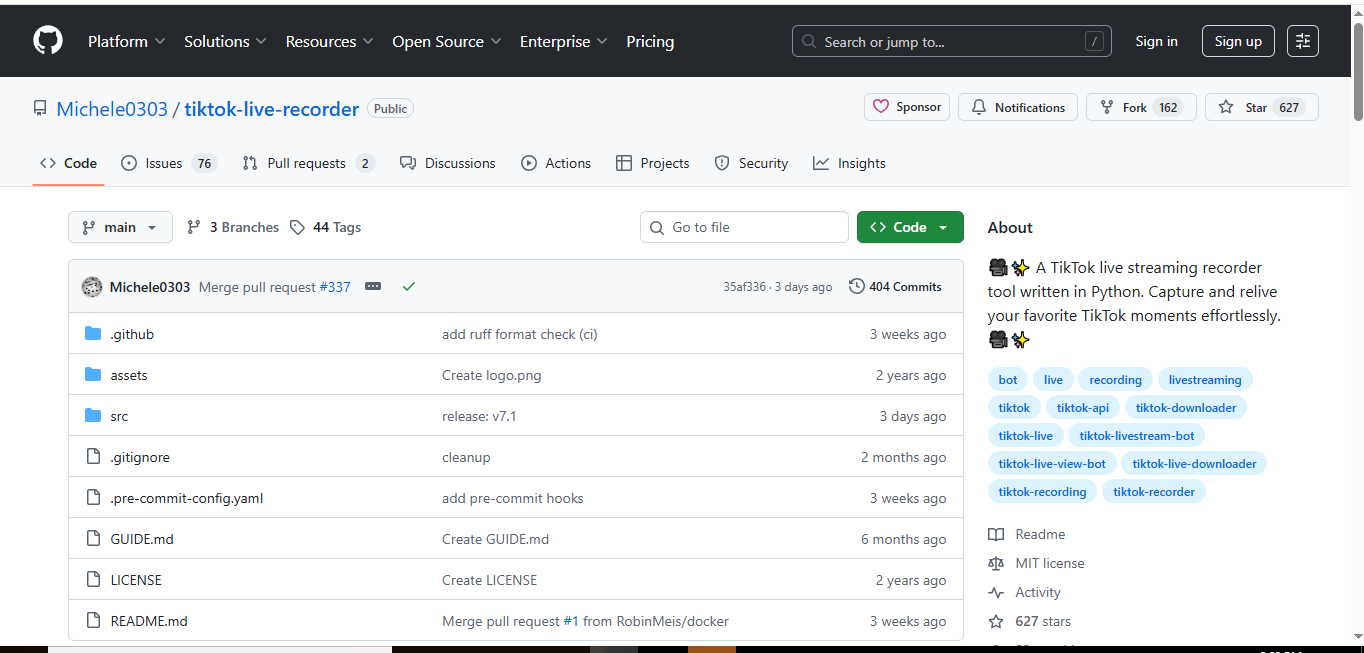This screenshot has width=1364, height=653.
Task: Focus the Search or jump to field
Action: coord(950,41)
